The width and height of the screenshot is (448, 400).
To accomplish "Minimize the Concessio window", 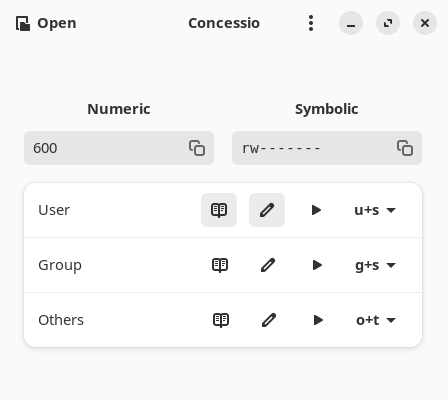I will pyautogui.click(x=351, y=23).
